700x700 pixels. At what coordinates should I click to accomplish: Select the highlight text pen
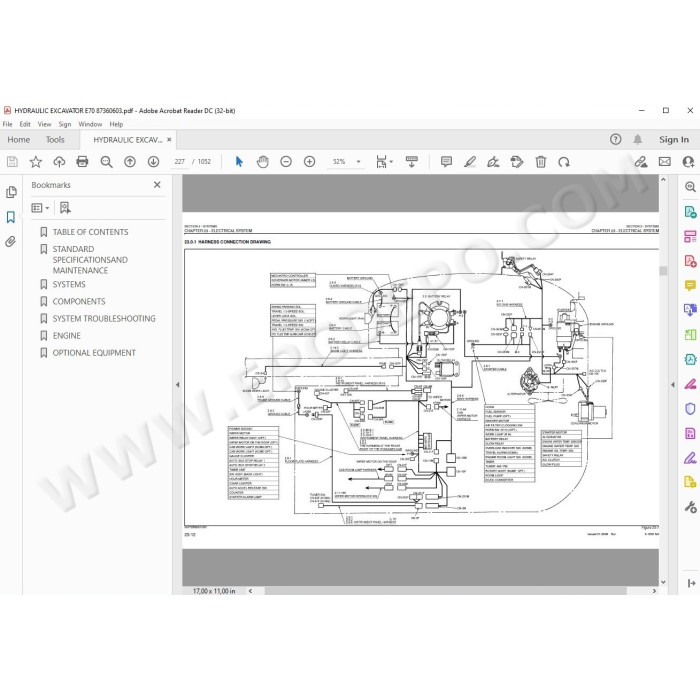470,162
